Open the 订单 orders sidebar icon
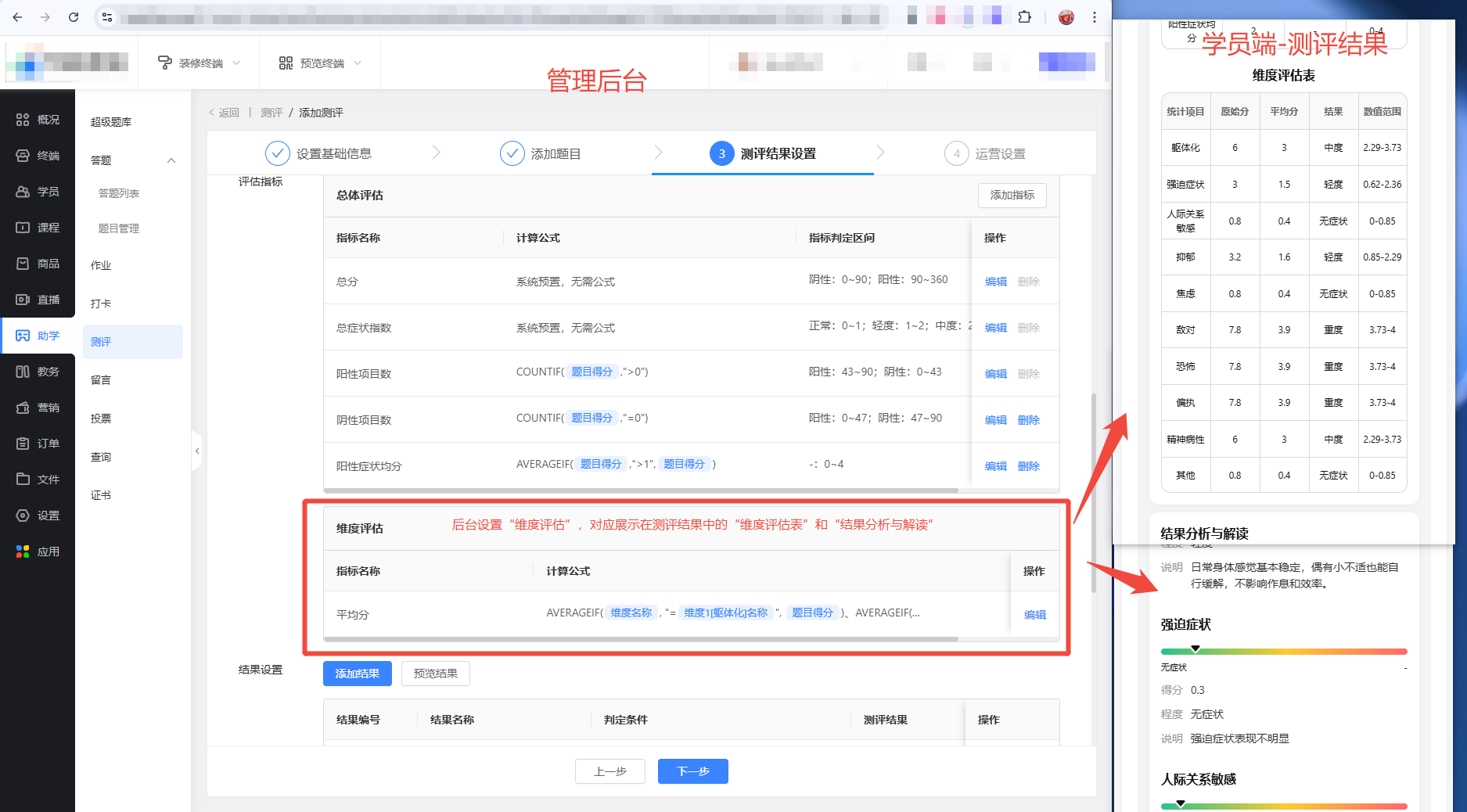The height and width of the screenshot is (812, 1467). 23,444
